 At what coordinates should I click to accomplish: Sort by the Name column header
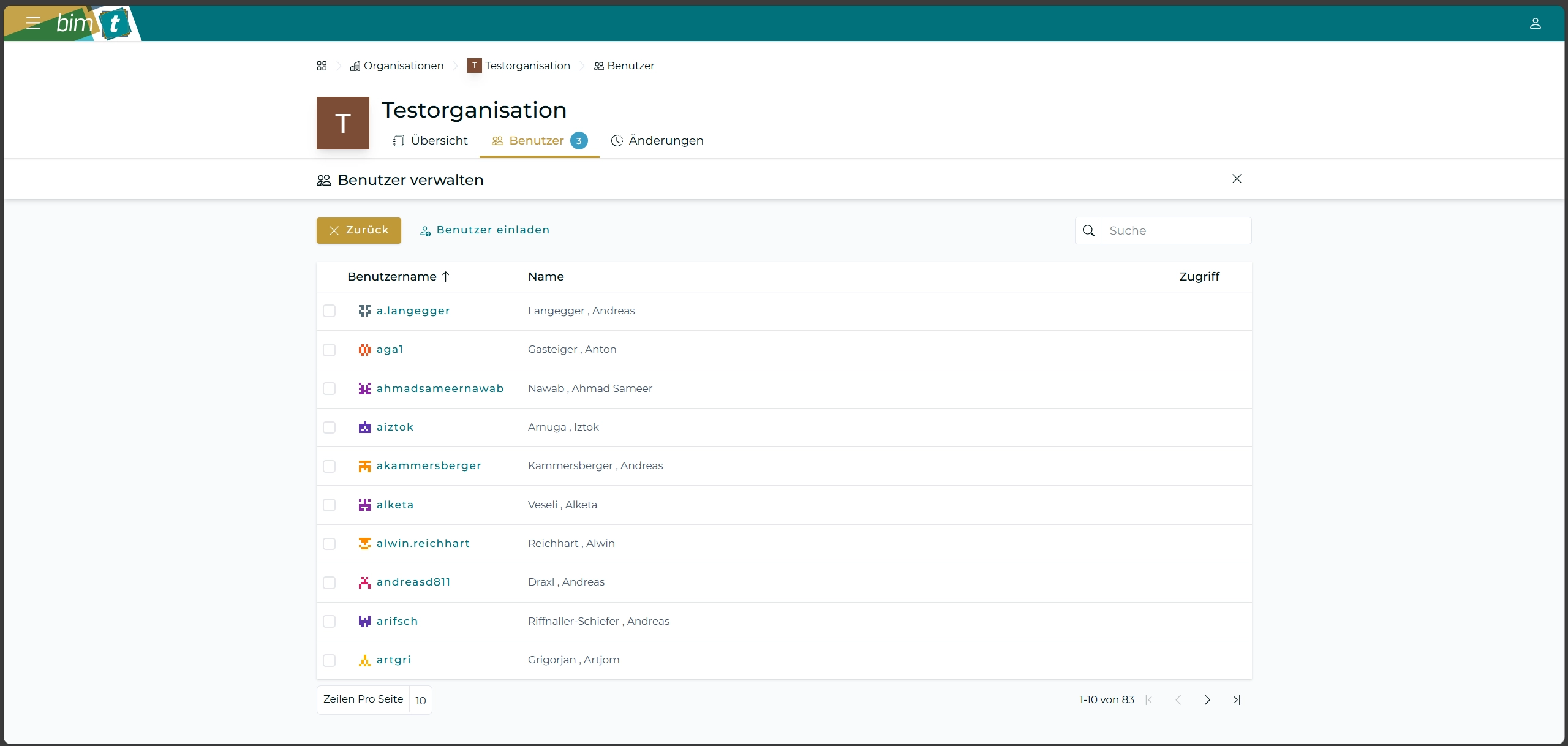click(545, 277)
